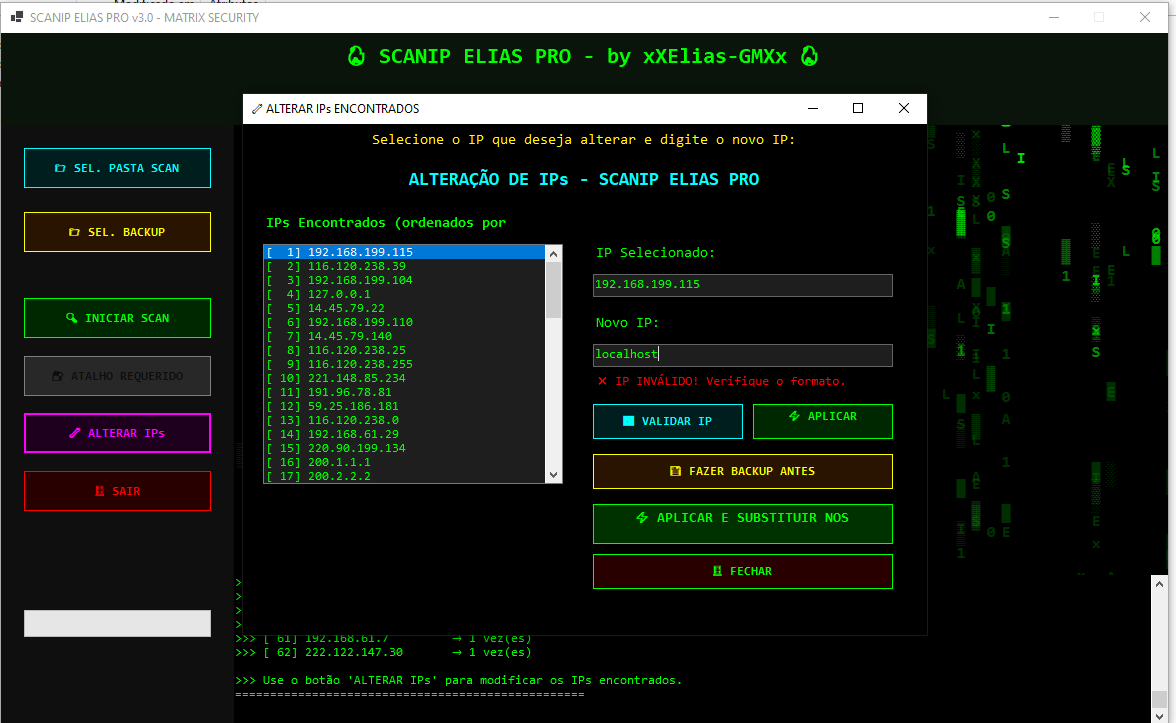The height and width of the screenshot is (723, 1176).
Task: Select list row 191.96.78.81
Action: pyautogui.click(x=404, y=392)
